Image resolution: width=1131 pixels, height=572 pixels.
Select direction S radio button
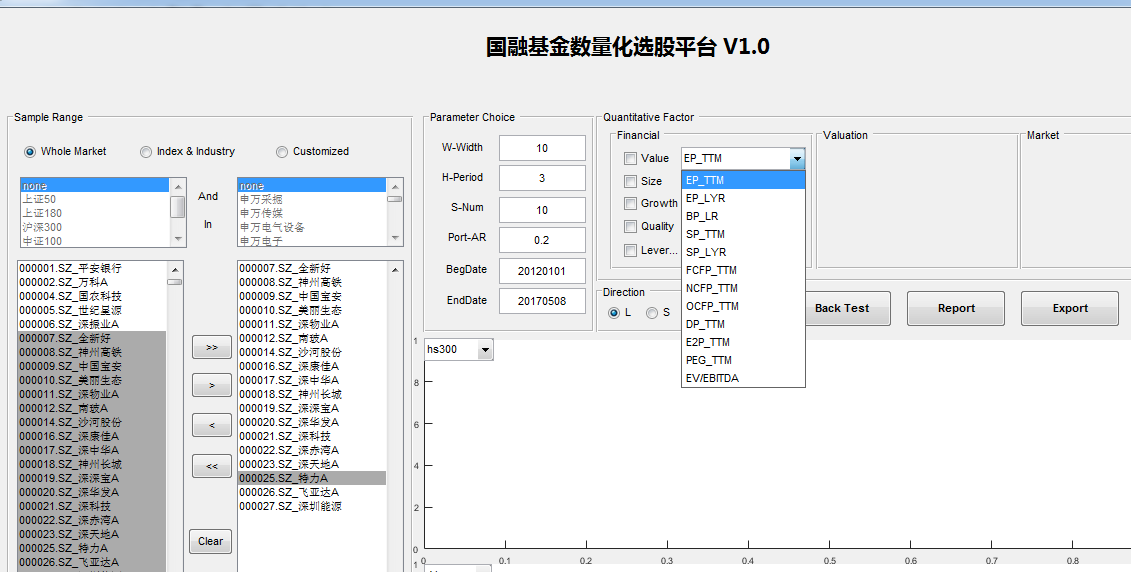tap(652, 312)
